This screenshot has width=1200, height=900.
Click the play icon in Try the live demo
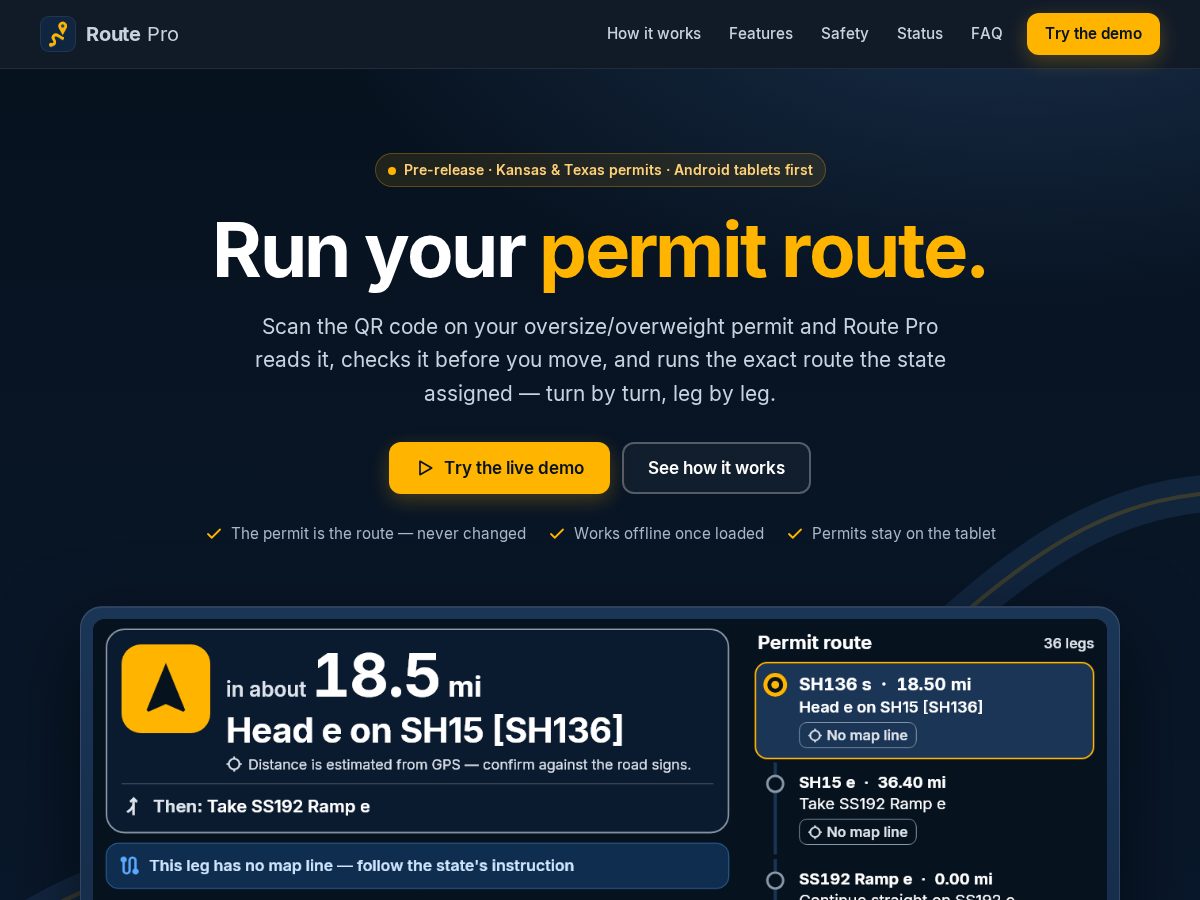coord(425,468)
